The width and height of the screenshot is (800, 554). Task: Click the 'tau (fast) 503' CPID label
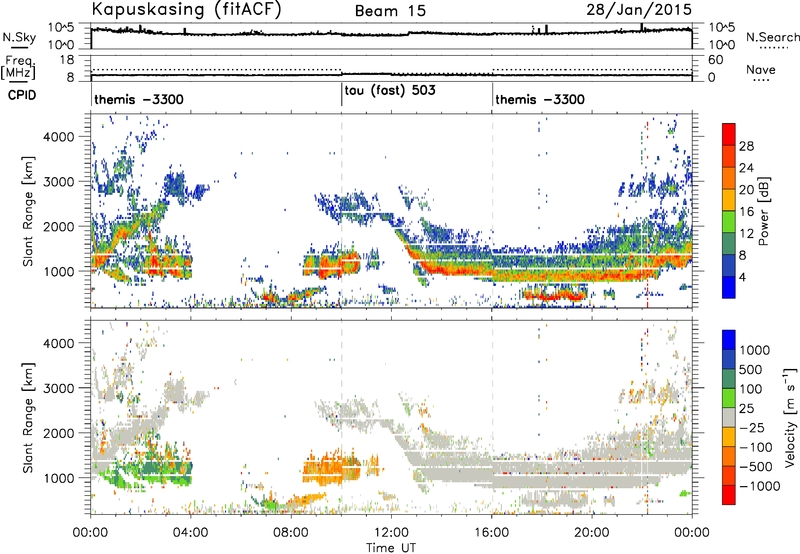click(x=390, y=91)
